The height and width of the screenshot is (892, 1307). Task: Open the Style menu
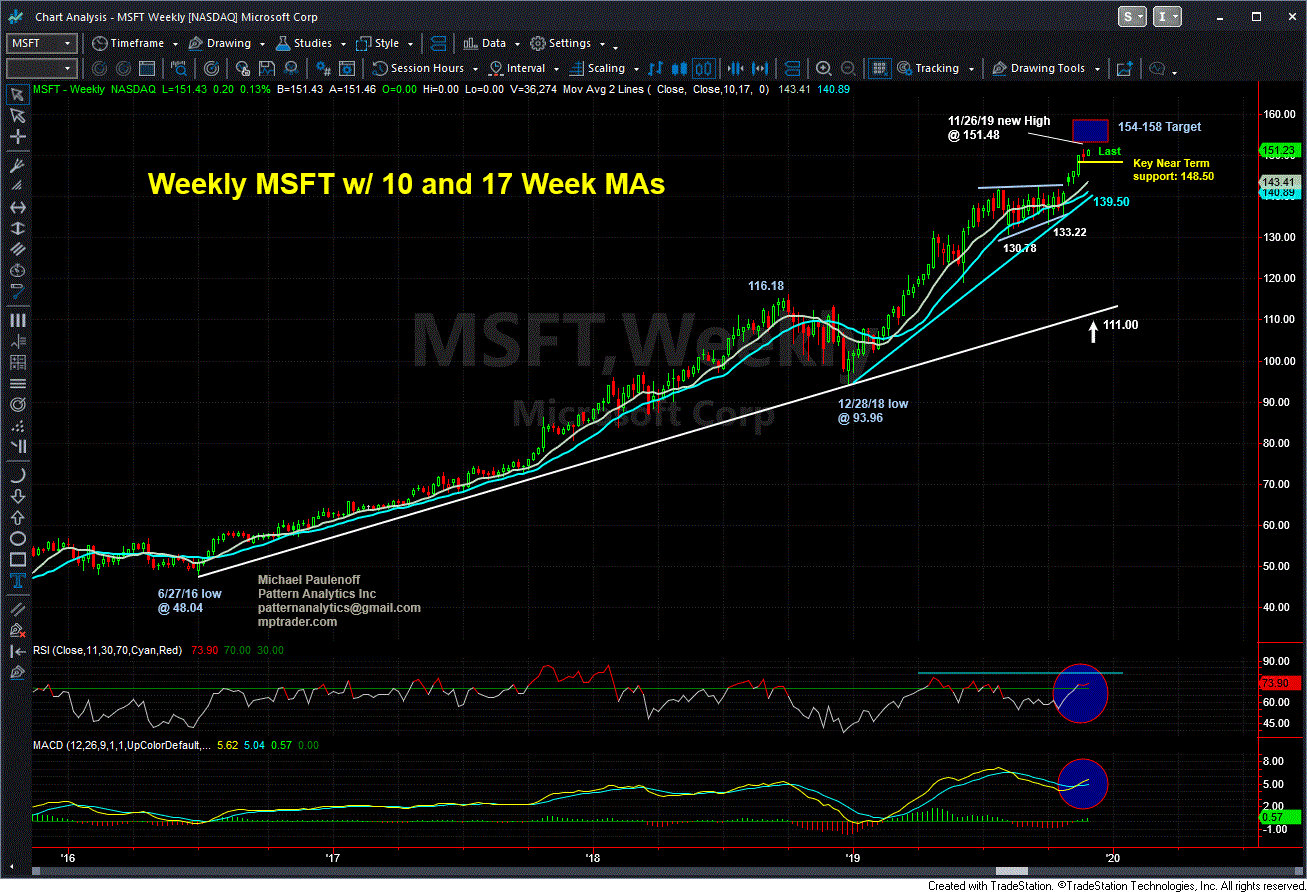[x=377, y=43]
